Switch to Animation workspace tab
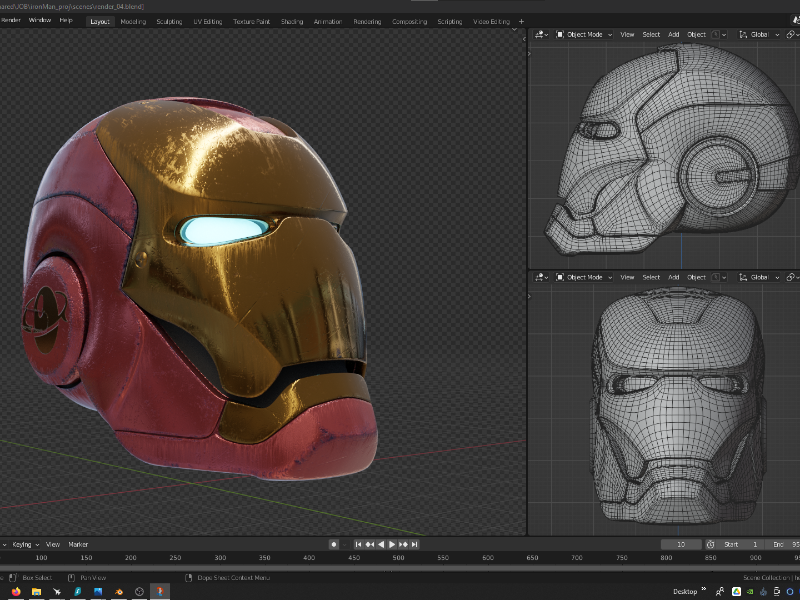 click(x=328, y=21)
